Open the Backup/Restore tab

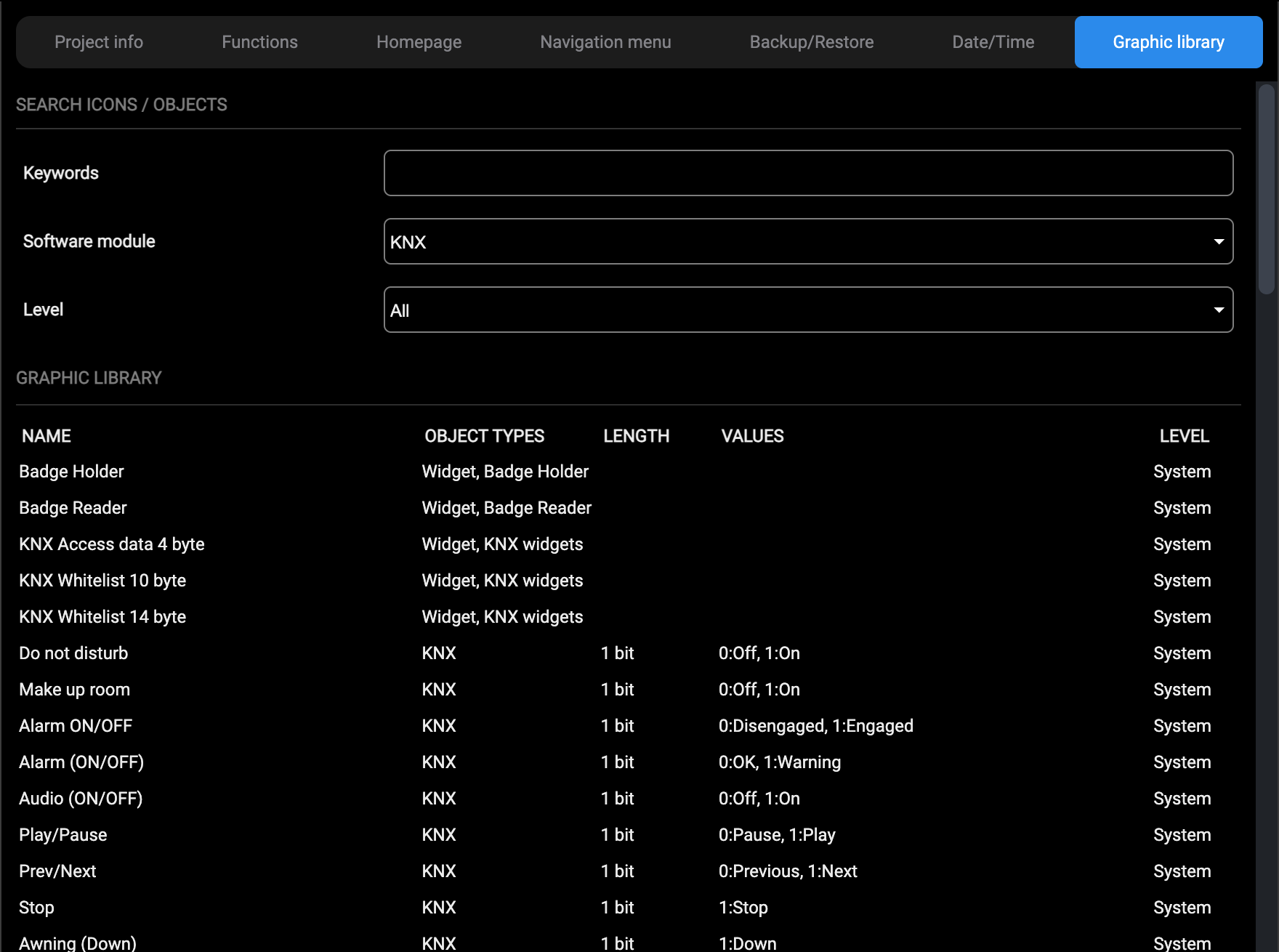coord(812,42)
